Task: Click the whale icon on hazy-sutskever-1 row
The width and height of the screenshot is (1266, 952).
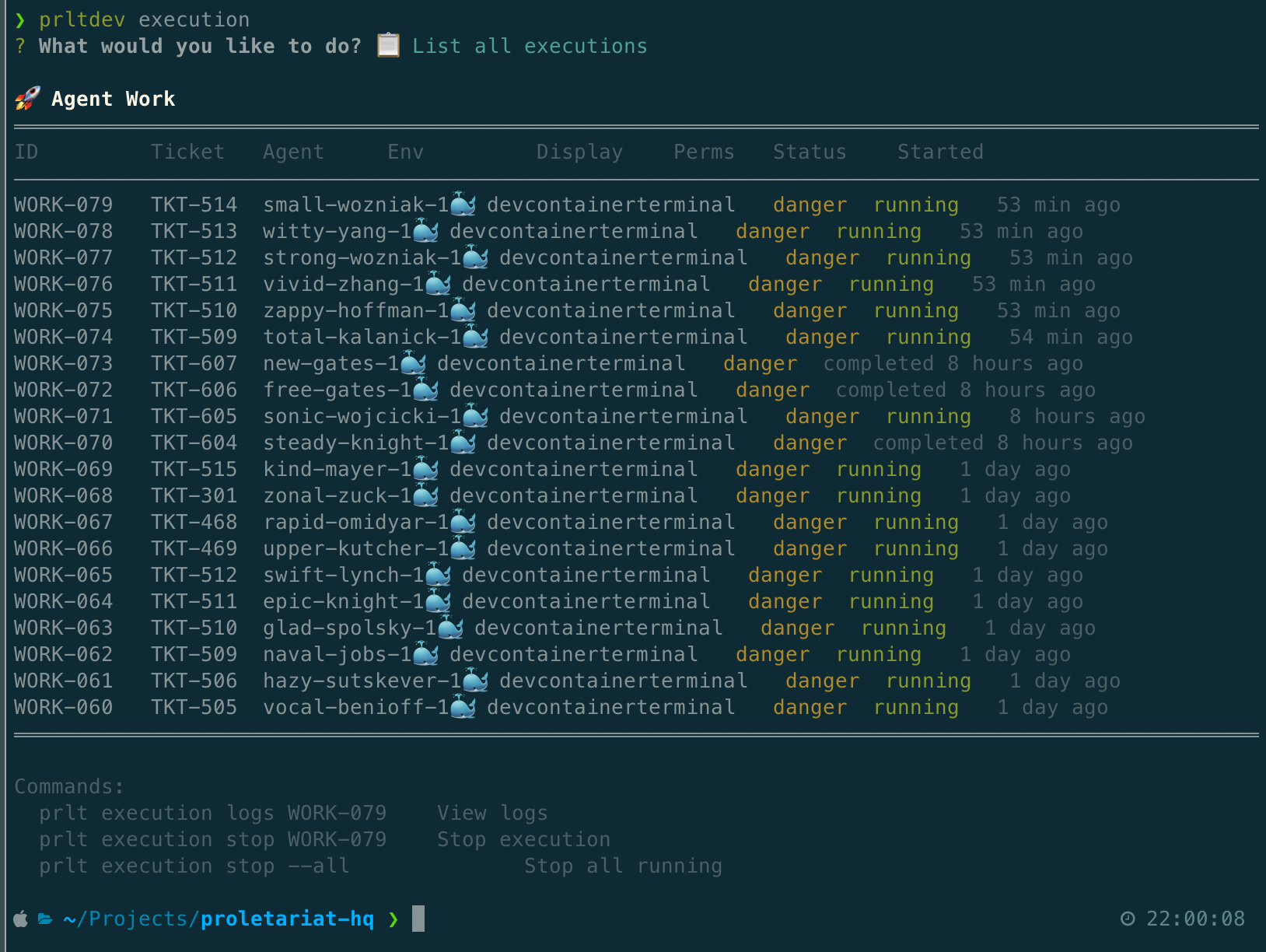Action: [475, 681]
